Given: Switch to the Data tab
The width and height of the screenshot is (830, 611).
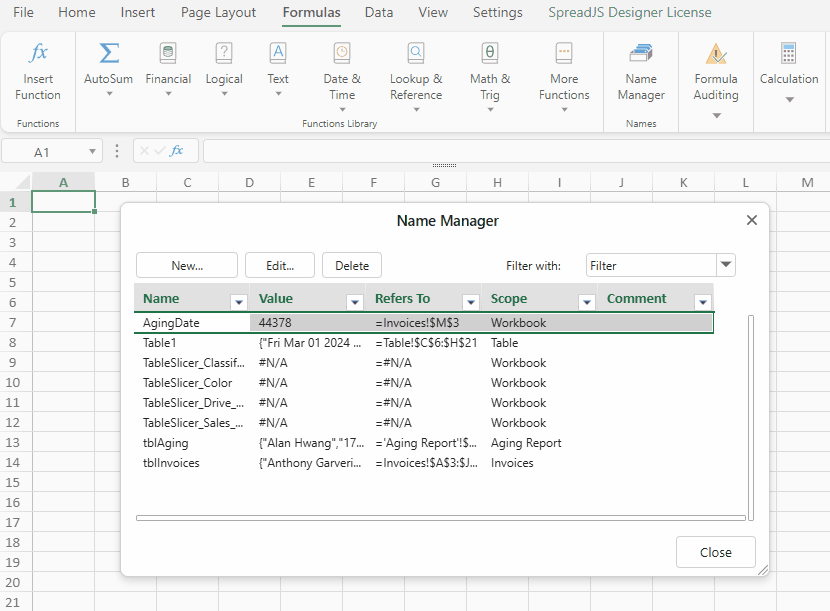Looking at the screenshot, I should 379,12.
